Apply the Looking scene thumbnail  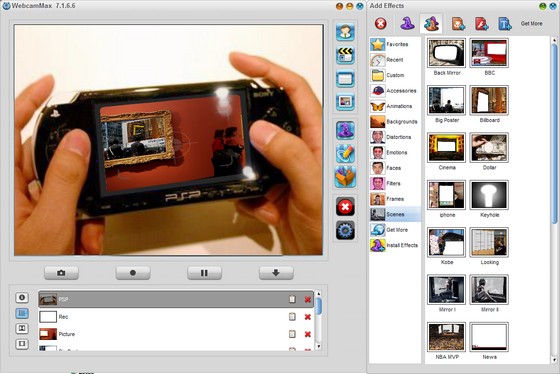(x=489, y=243)
